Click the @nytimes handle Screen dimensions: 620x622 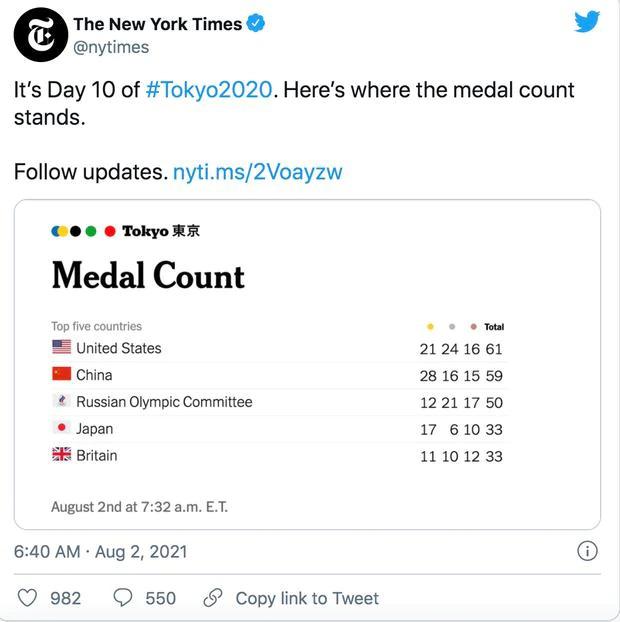coord(111,47)
